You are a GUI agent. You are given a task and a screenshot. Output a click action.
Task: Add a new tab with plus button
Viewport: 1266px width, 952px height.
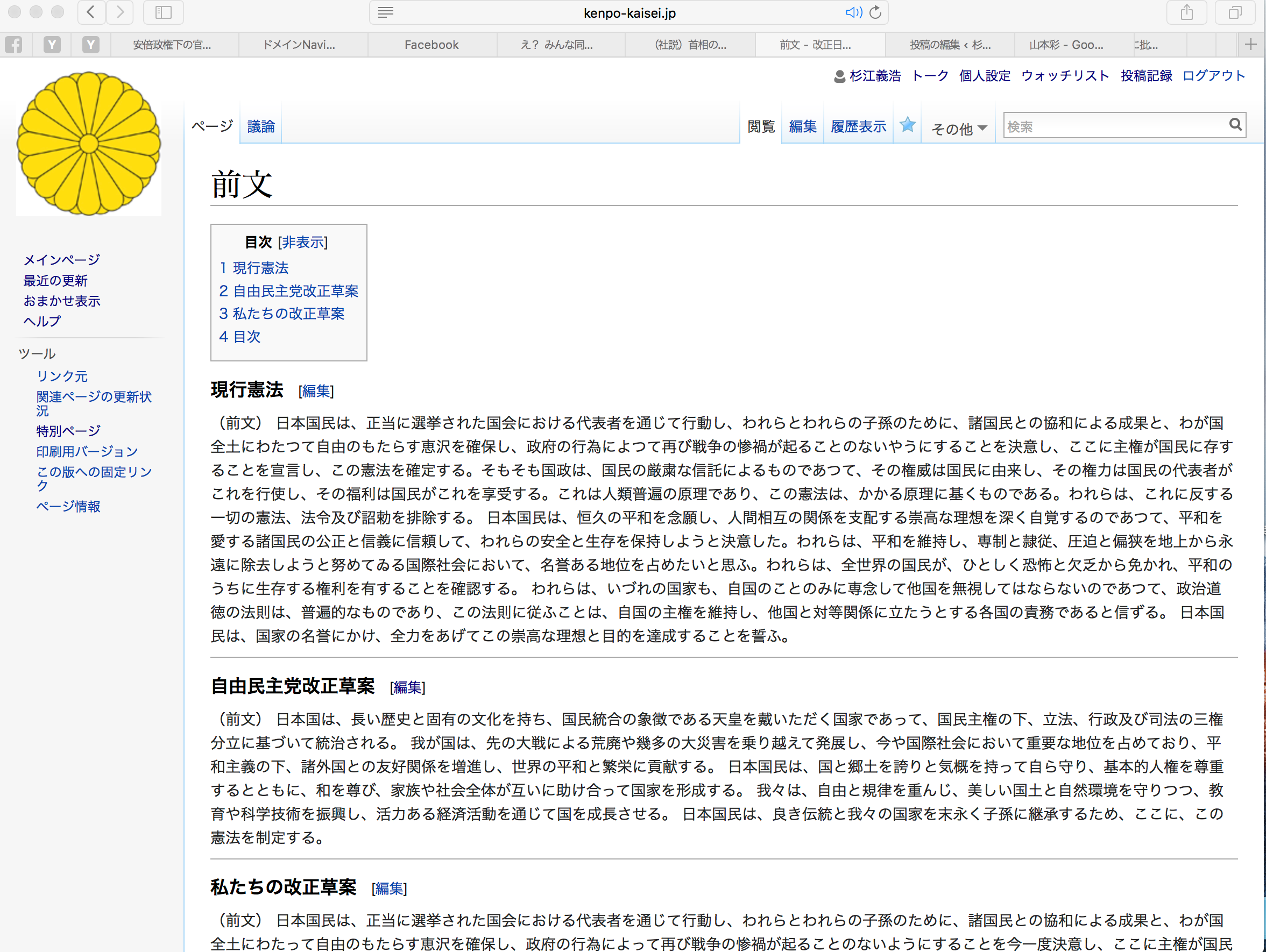point(1250,45)
